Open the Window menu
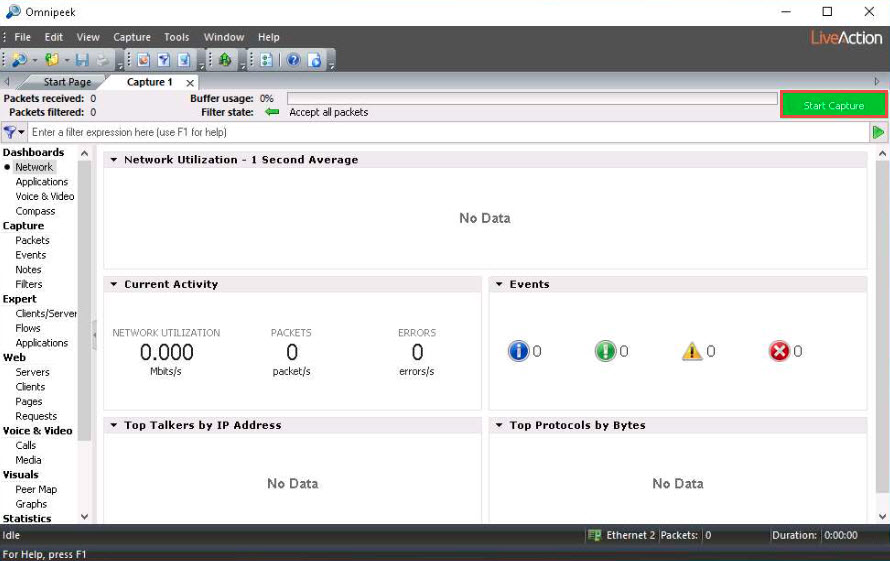Screen dimensions: 890x561 224,37
